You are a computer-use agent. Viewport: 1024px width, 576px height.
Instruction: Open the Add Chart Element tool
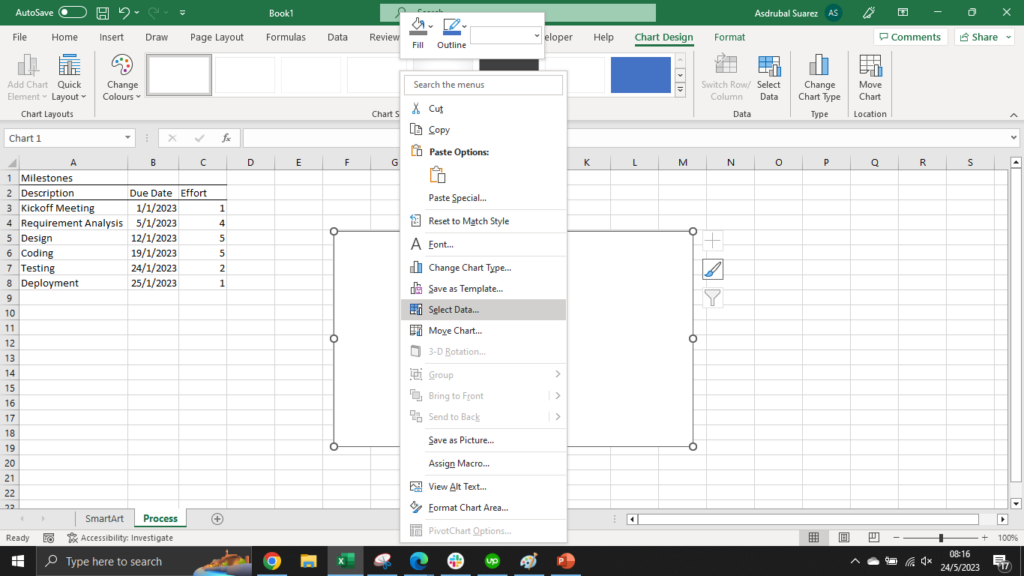pos(27,77)
